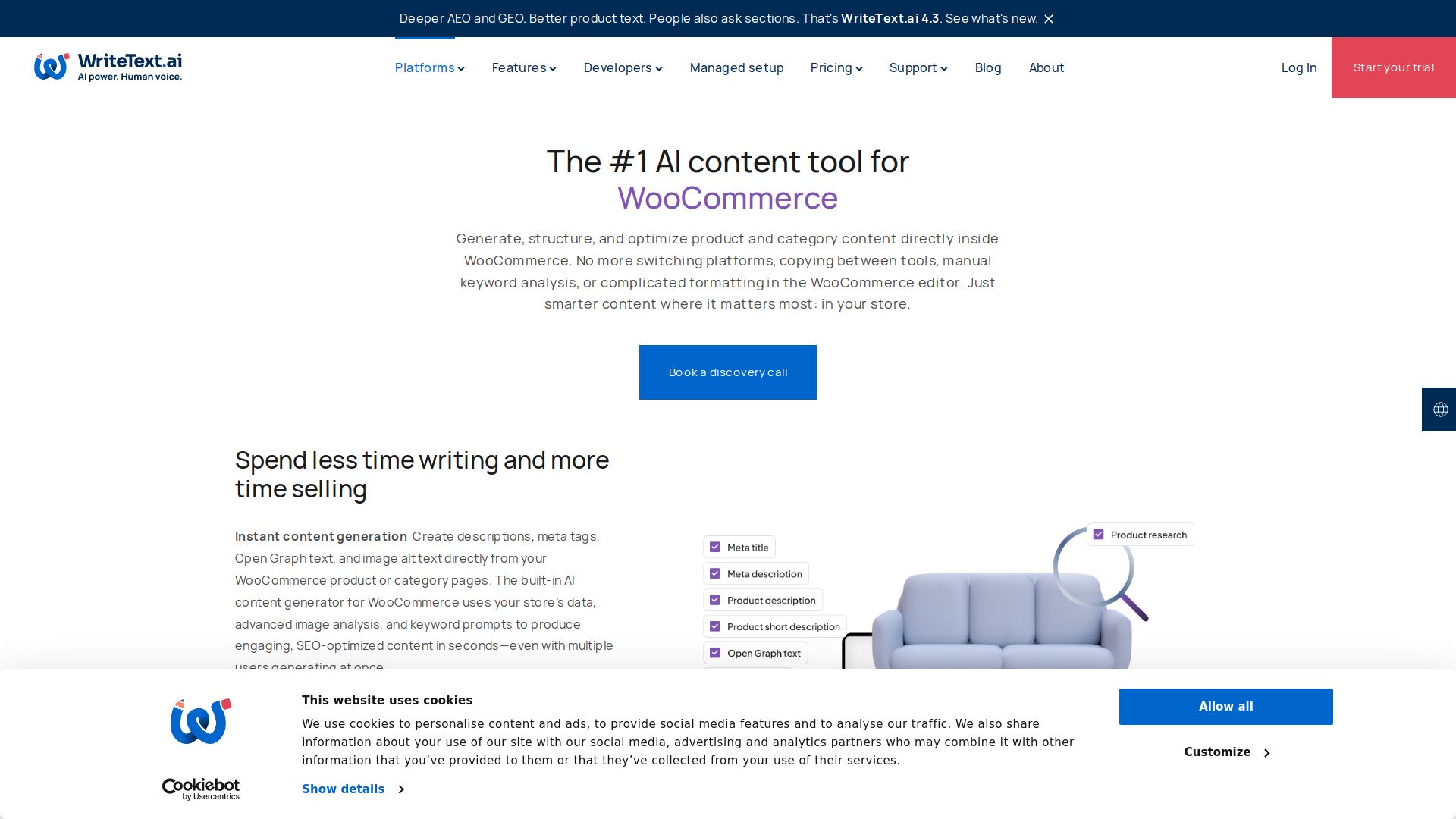The height and width of the screenshot is (819, 1456).
Task: Click the WriteText.ai mascot in cookie banner
Action: point(200,721)
